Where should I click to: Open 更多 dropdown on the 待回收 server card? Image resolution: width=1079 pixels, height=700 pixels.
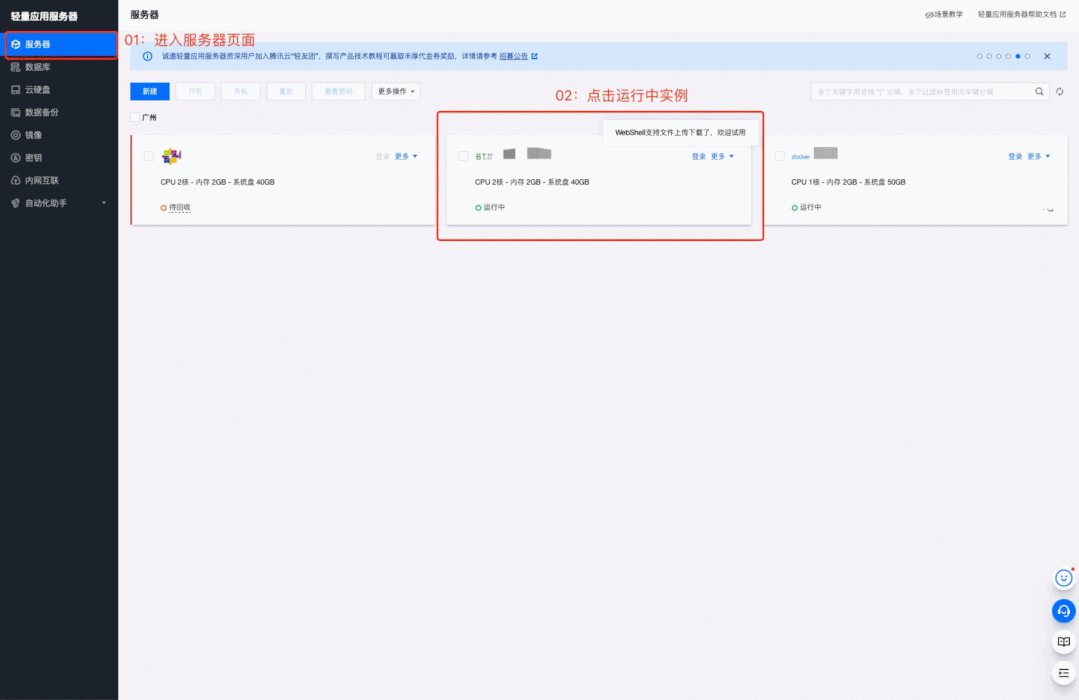point(406,156)
